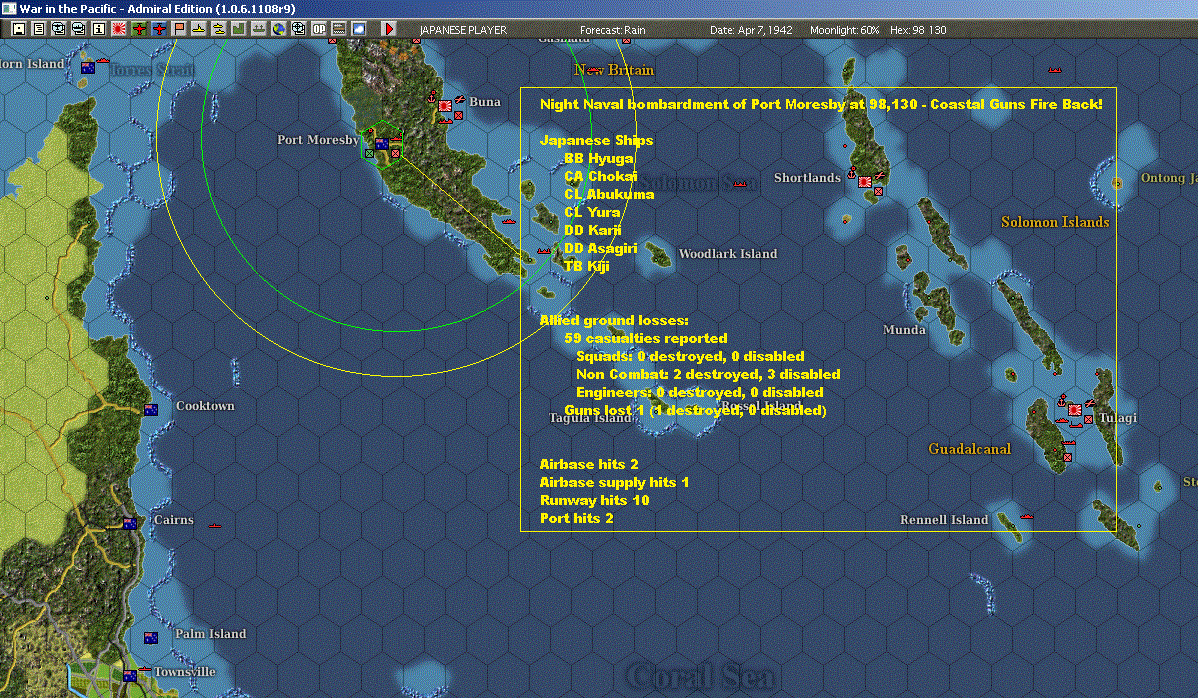This screenshot has height=698, width=1198.
Task: Click BB Hyuga in ship list
Action: click(599, 158)
